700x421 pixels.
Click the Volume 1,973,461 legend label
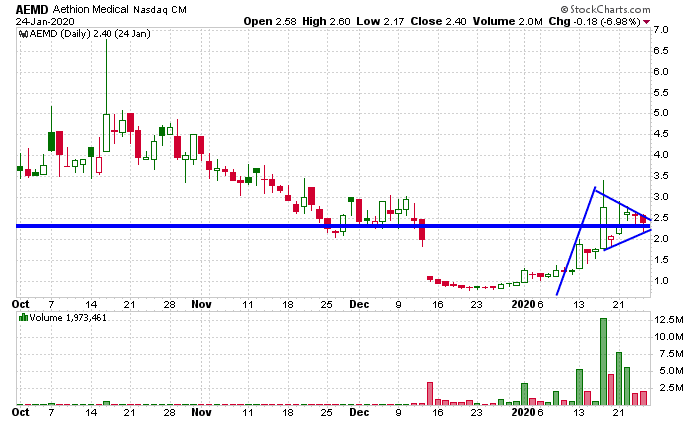click(x=68, y=317)
